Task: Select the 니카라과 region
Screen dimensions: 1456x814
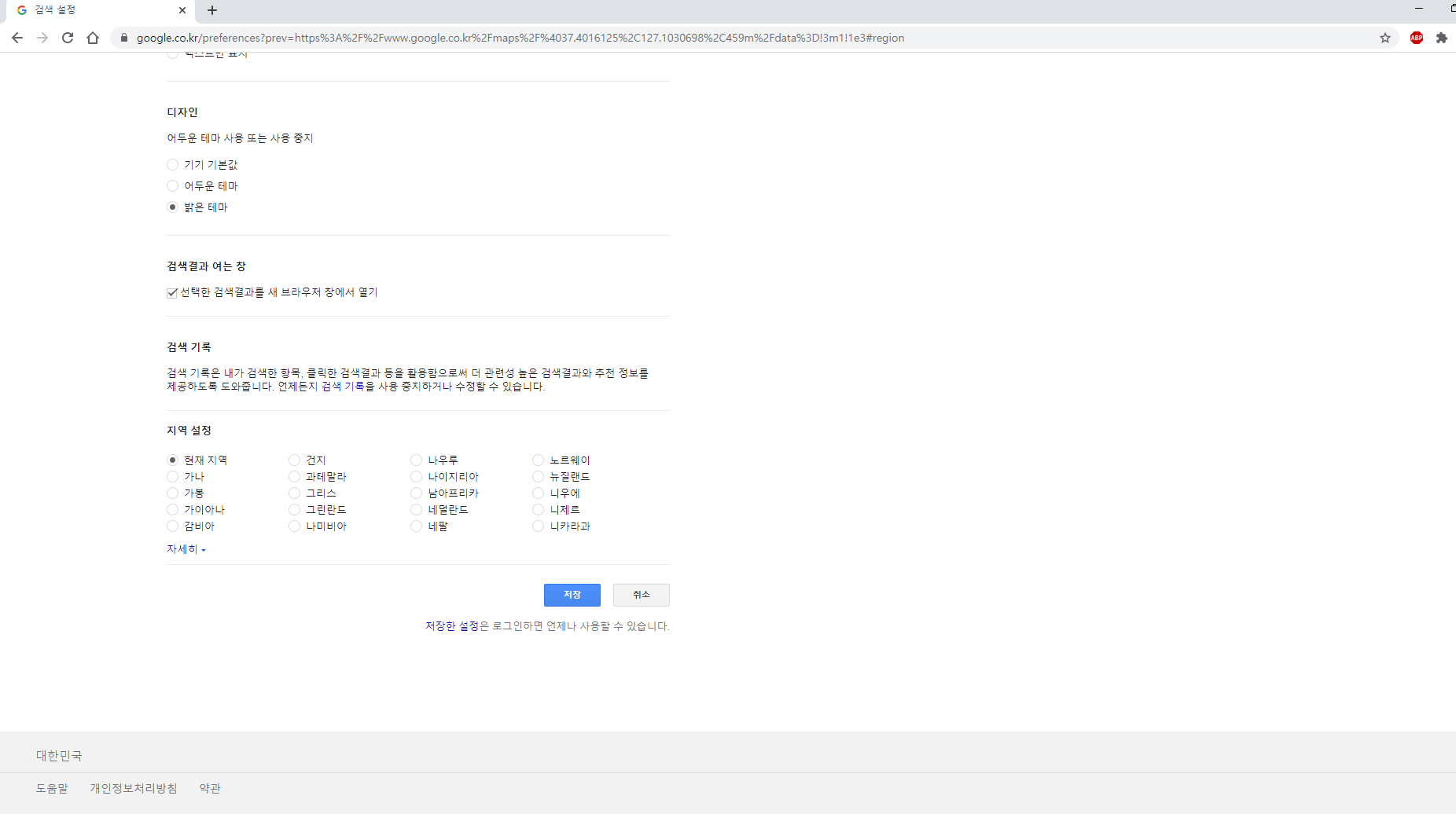Action: (x=539, y=526)
